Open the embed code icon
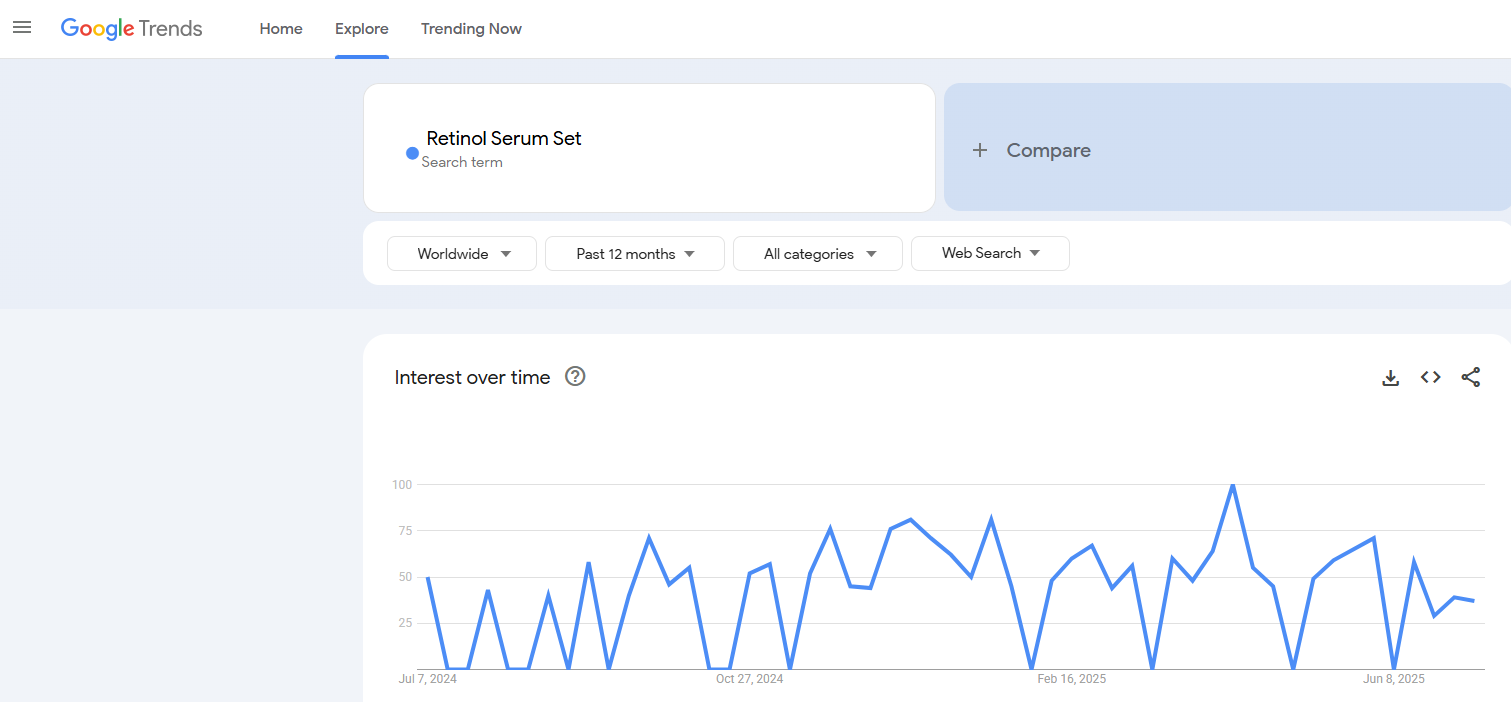The image size is (1511, 702). (1430, 377)
